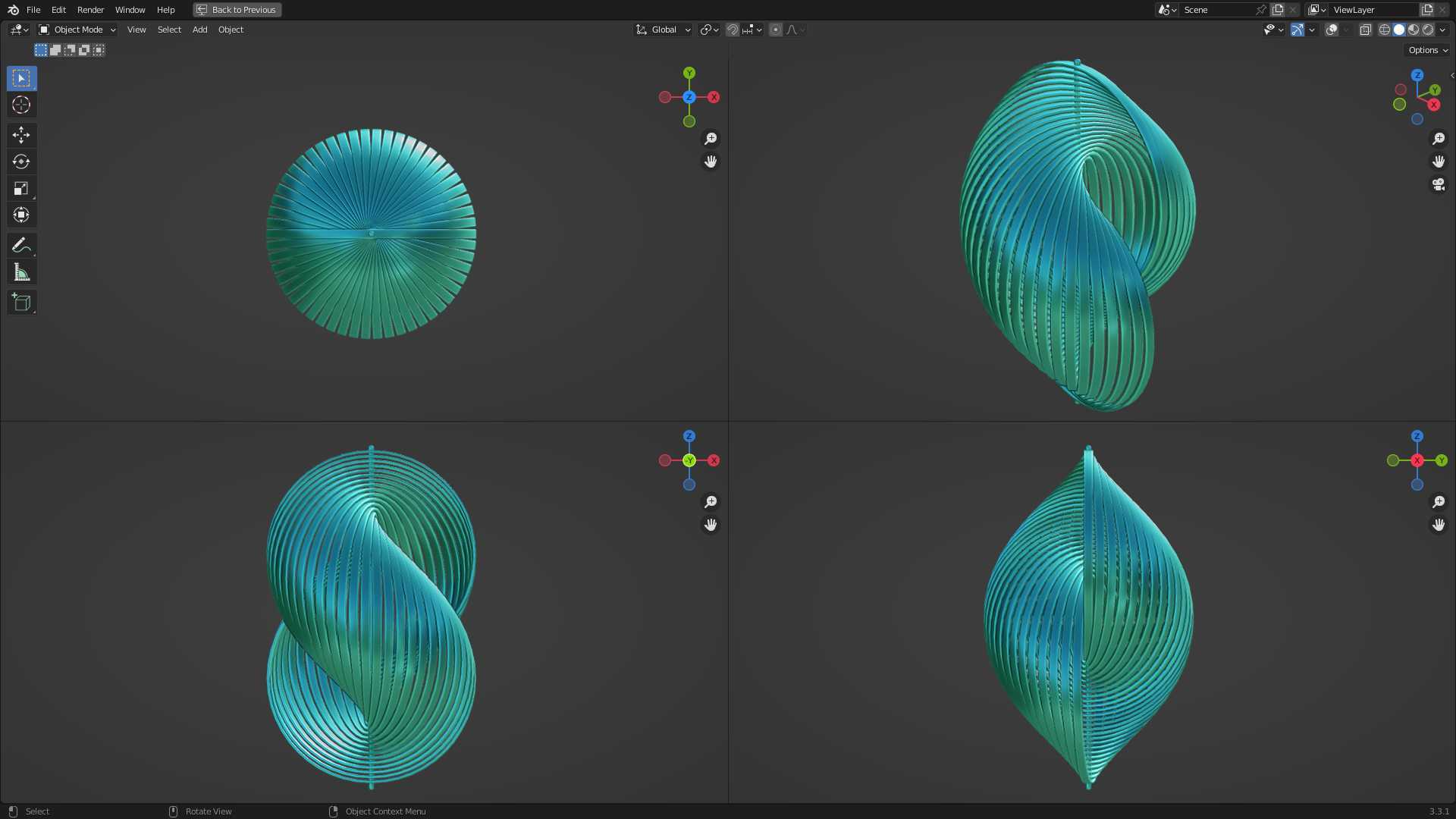Viewport: 1456px width, 819px height.
Task: Open the Options popover
Action: point(1428,50)
